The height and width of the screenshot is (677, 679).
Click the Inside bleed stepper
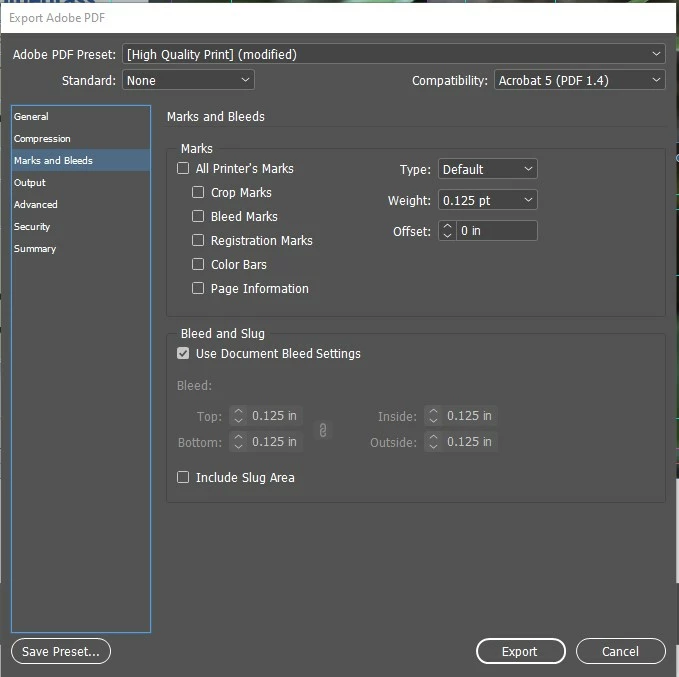click(x=433, y=415)
